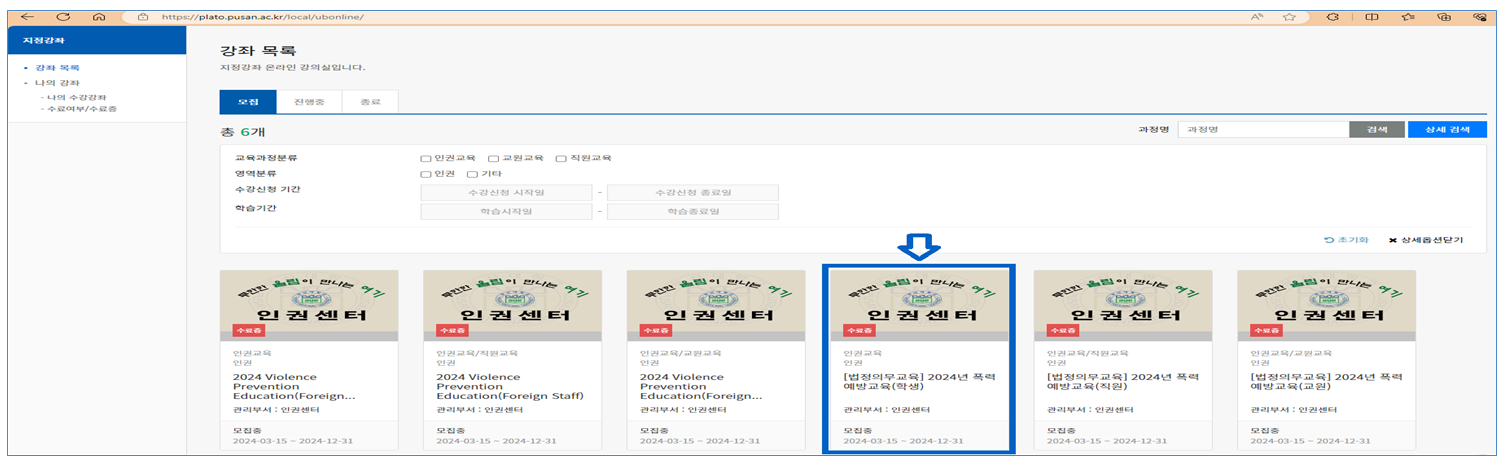The height and width of the screenshot is (466, 1508).
Task: Check the 인권교육 category checkbox
Action: [x=426, y=158]
